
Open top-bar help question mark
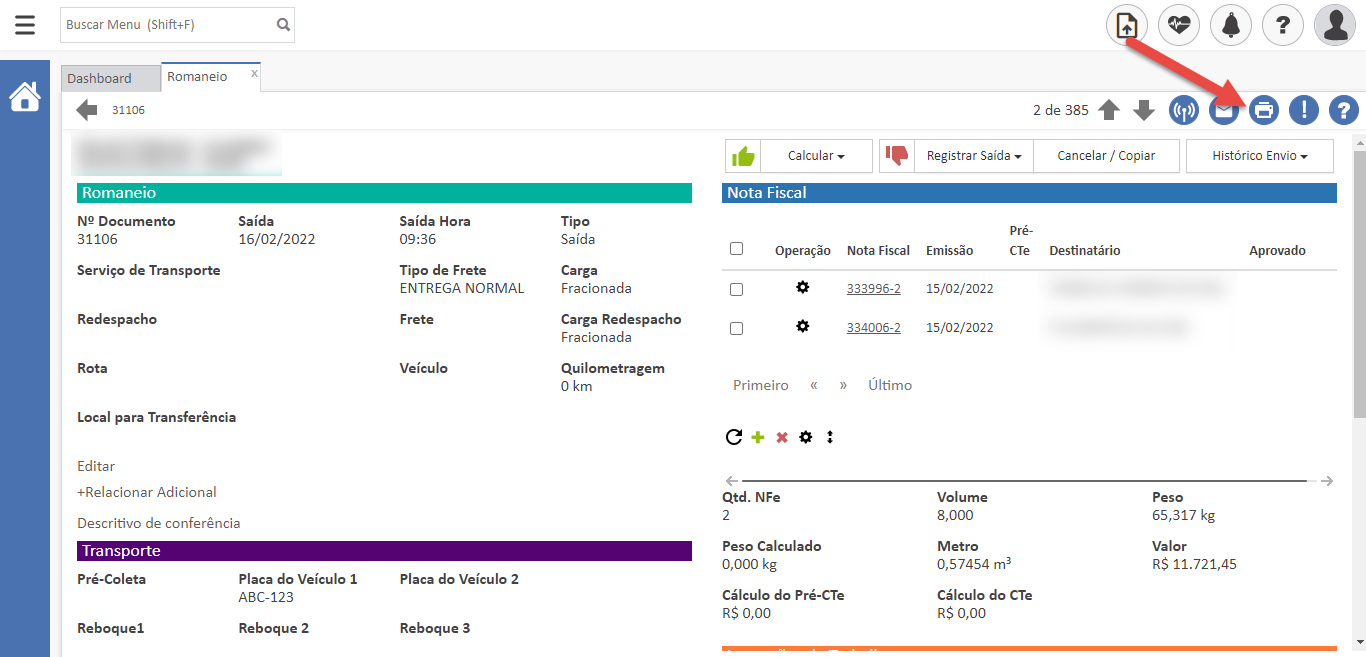pyautogui.click(x=1283, y=25)
